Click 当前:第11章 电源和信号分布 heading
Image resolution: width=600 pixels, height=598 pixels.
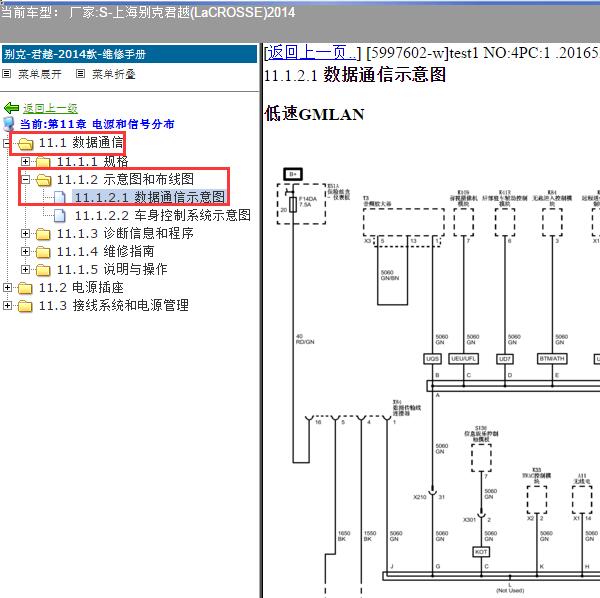97,124
